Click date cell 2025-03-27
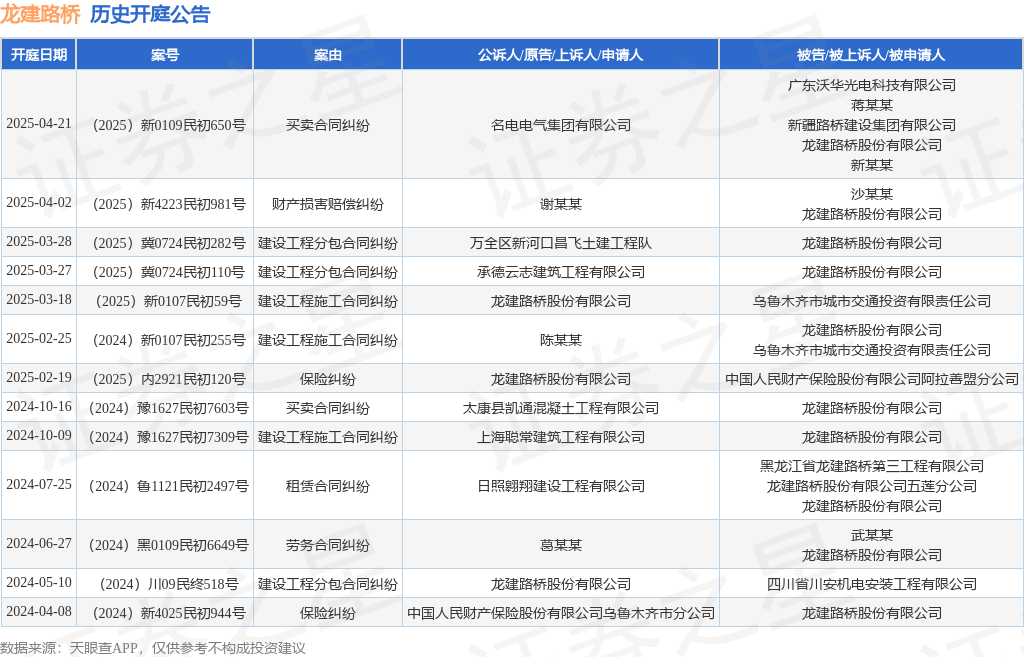 point(39,270)
